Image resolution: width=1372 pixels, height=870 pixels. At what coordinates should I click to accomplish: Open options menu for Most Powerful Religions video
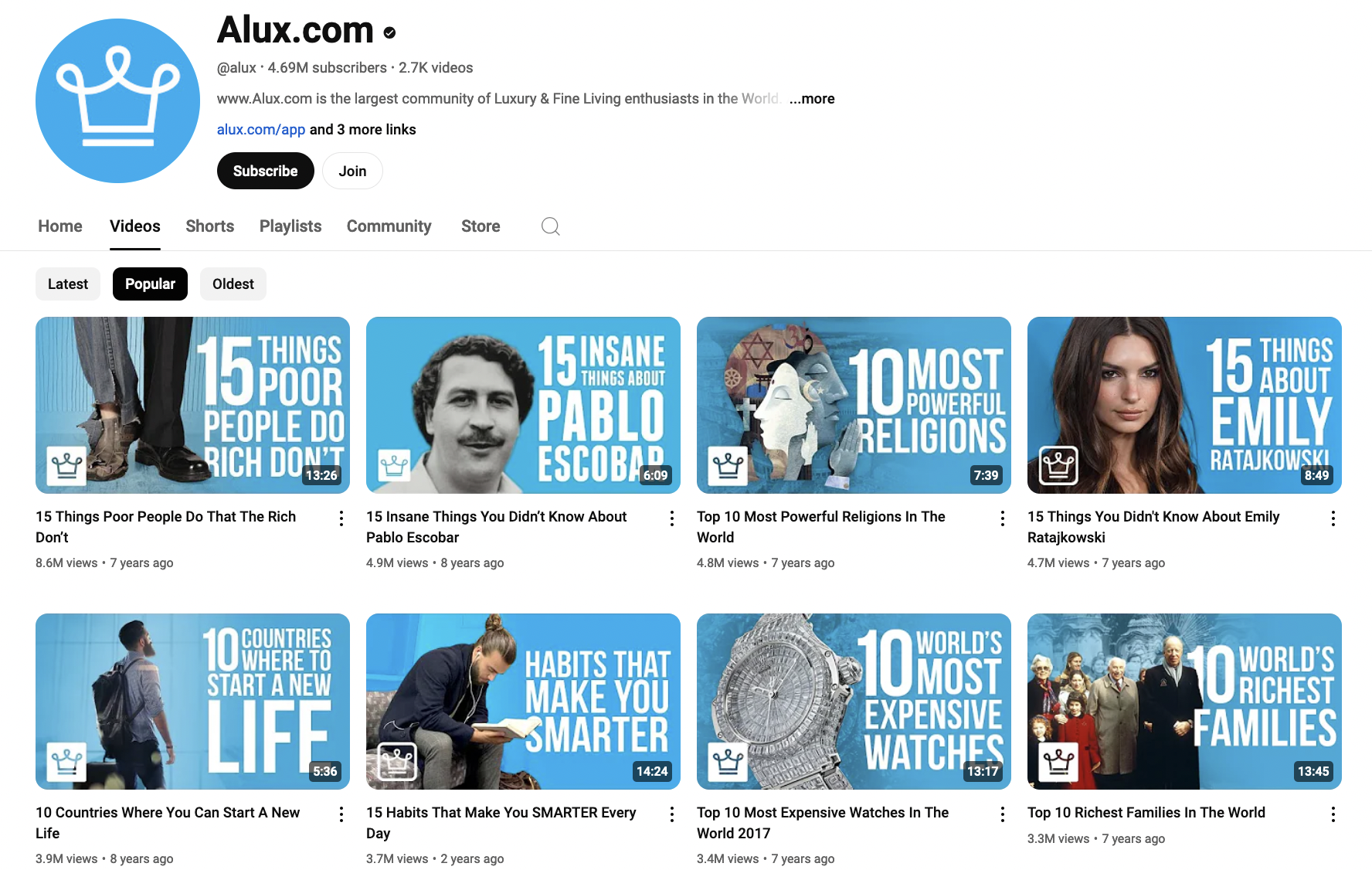pos(1003,518)
